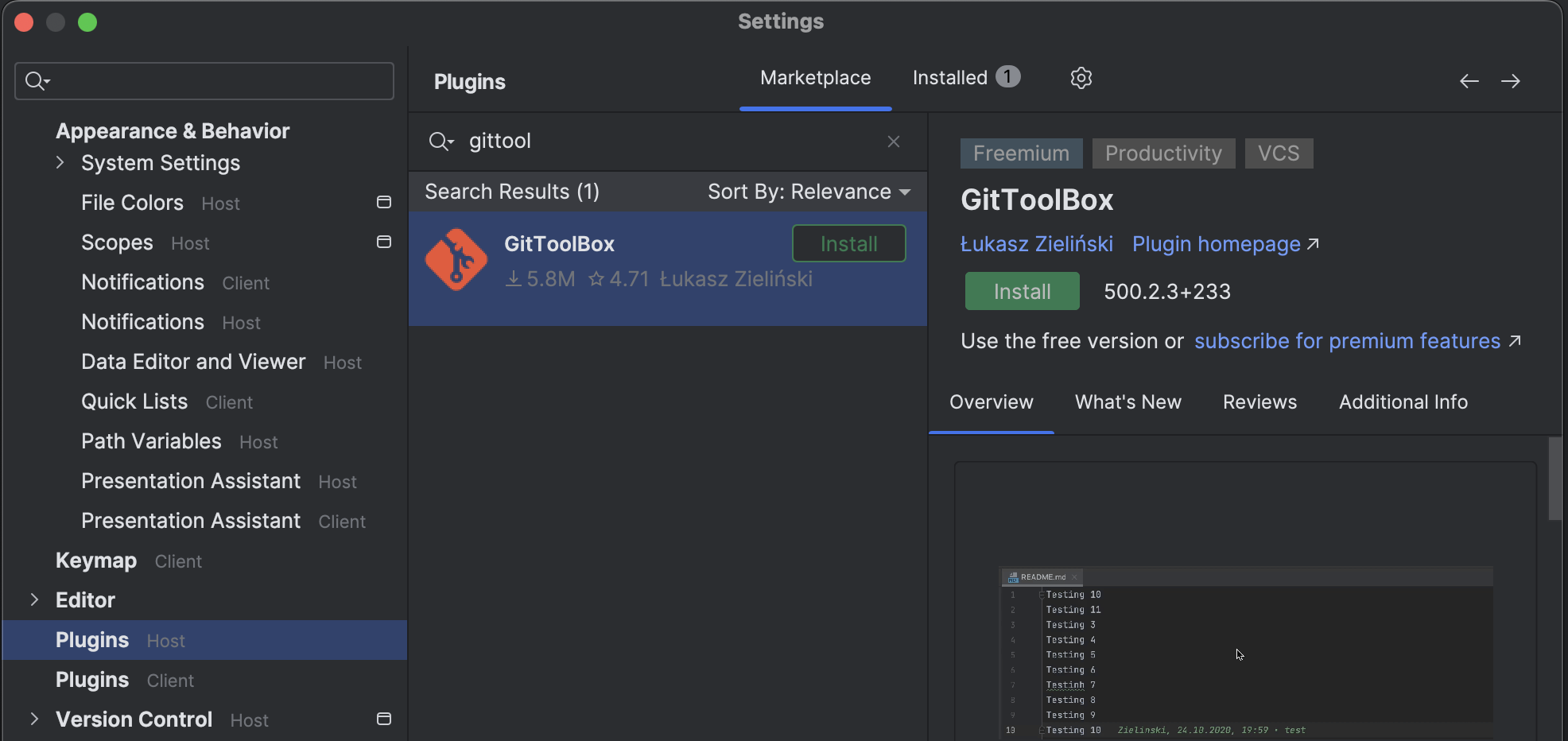The width and height of the screenshot is (1568, 741).
Task: Expand the System Settings section
Action: [x=60, y=162]
